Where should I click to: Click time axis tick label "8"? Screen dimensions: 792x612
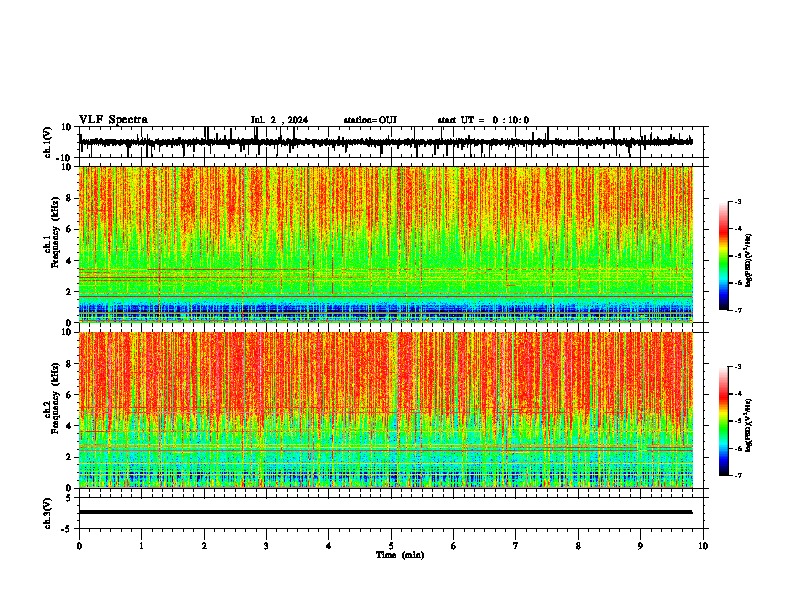coord(578,546)
